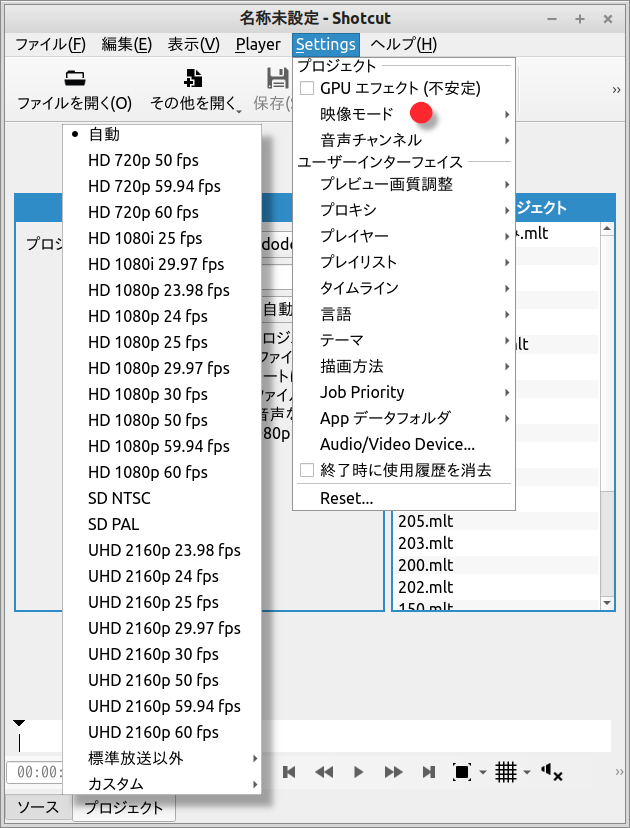Start playback with the play button

[359, 772]
